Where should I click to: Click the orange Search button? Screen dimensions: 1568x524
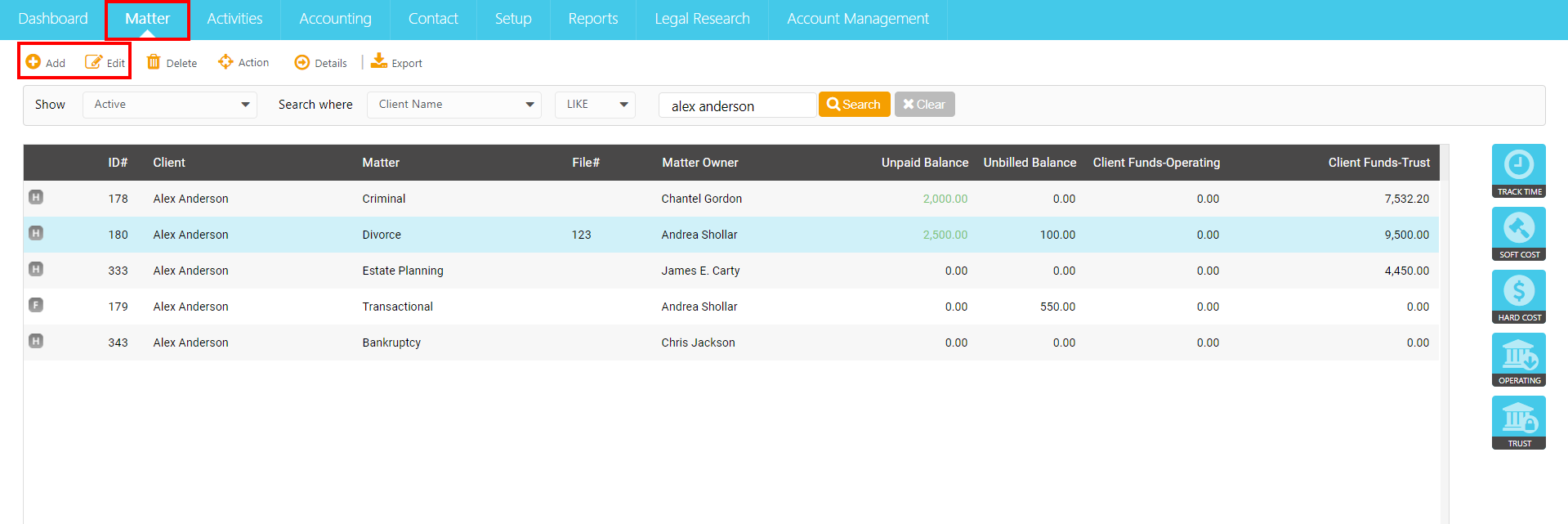854,105
